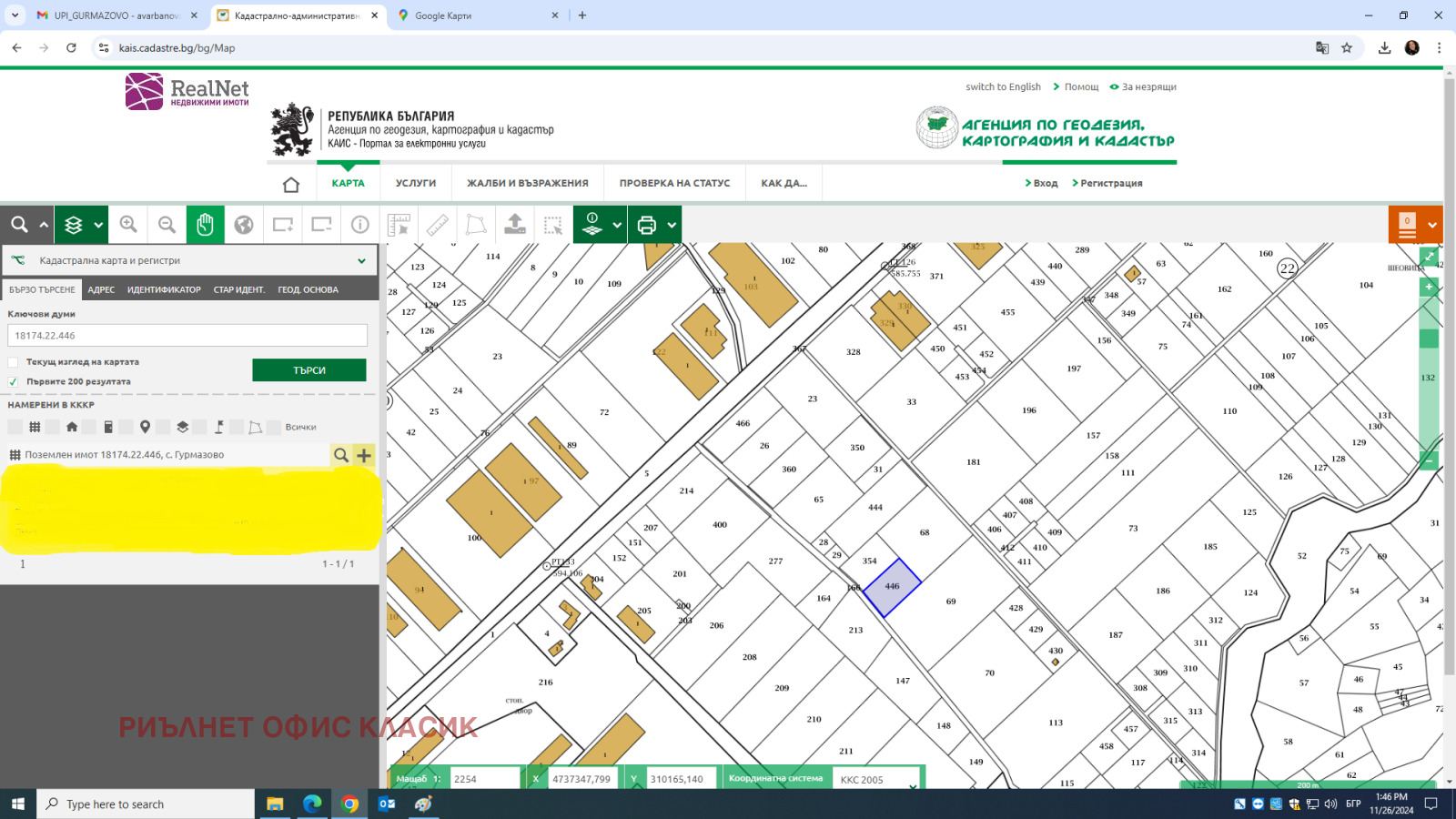Zoom to the parcel result using magnifier
Viewport: 1456px width, 819px height.
tap(340, 455)
